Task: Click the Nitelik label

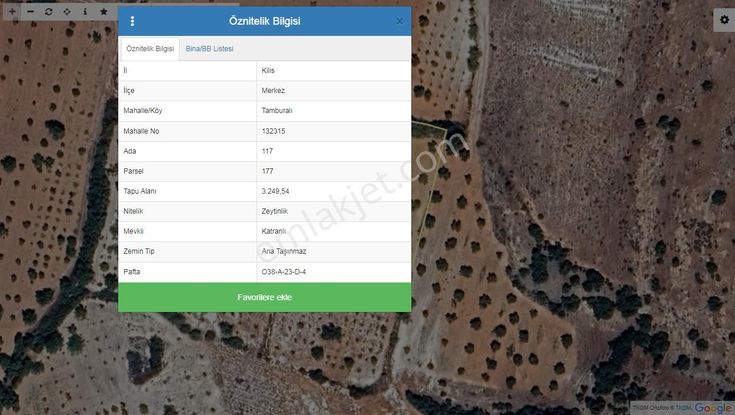Action: (133, 211)
